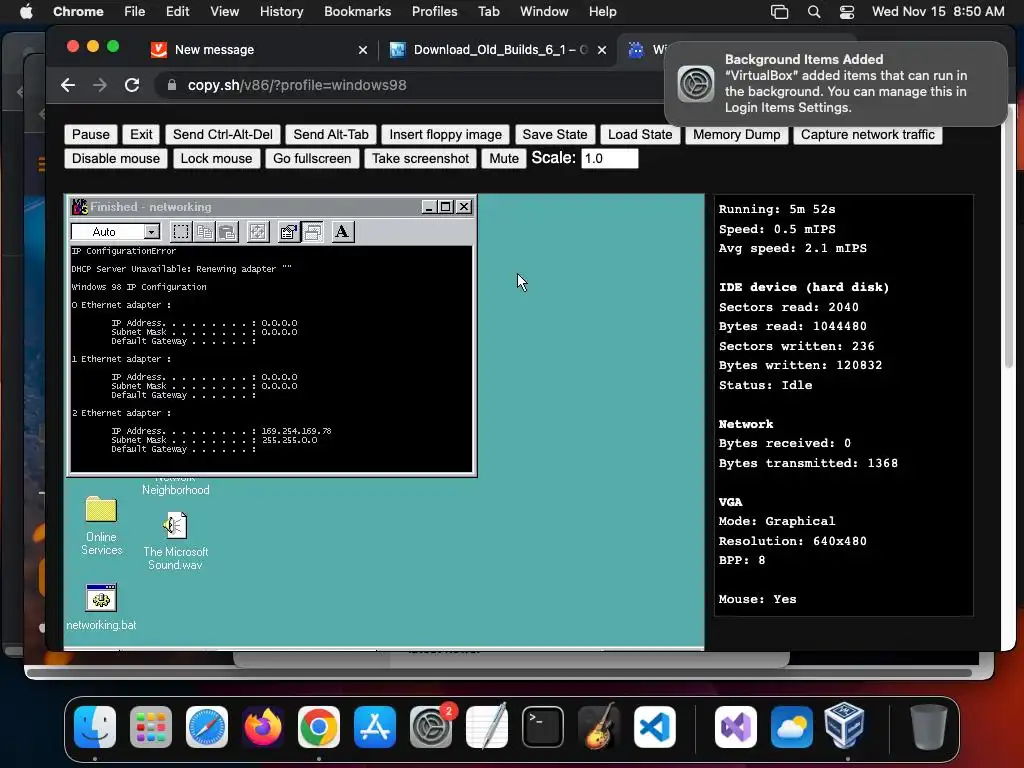This screenshot has width=1024, height=768.
Task: Open Control Center in menu bar
Action: (x=847, y=12)
